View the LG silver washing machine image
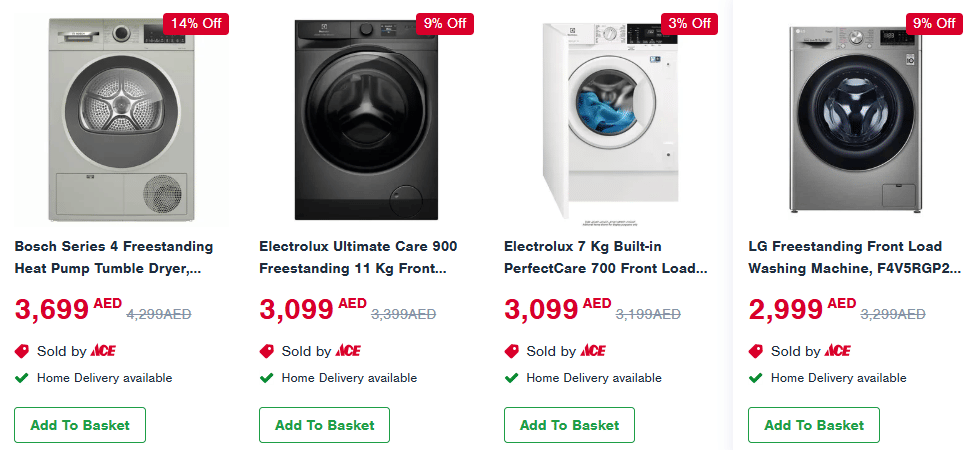 point(855,120)
